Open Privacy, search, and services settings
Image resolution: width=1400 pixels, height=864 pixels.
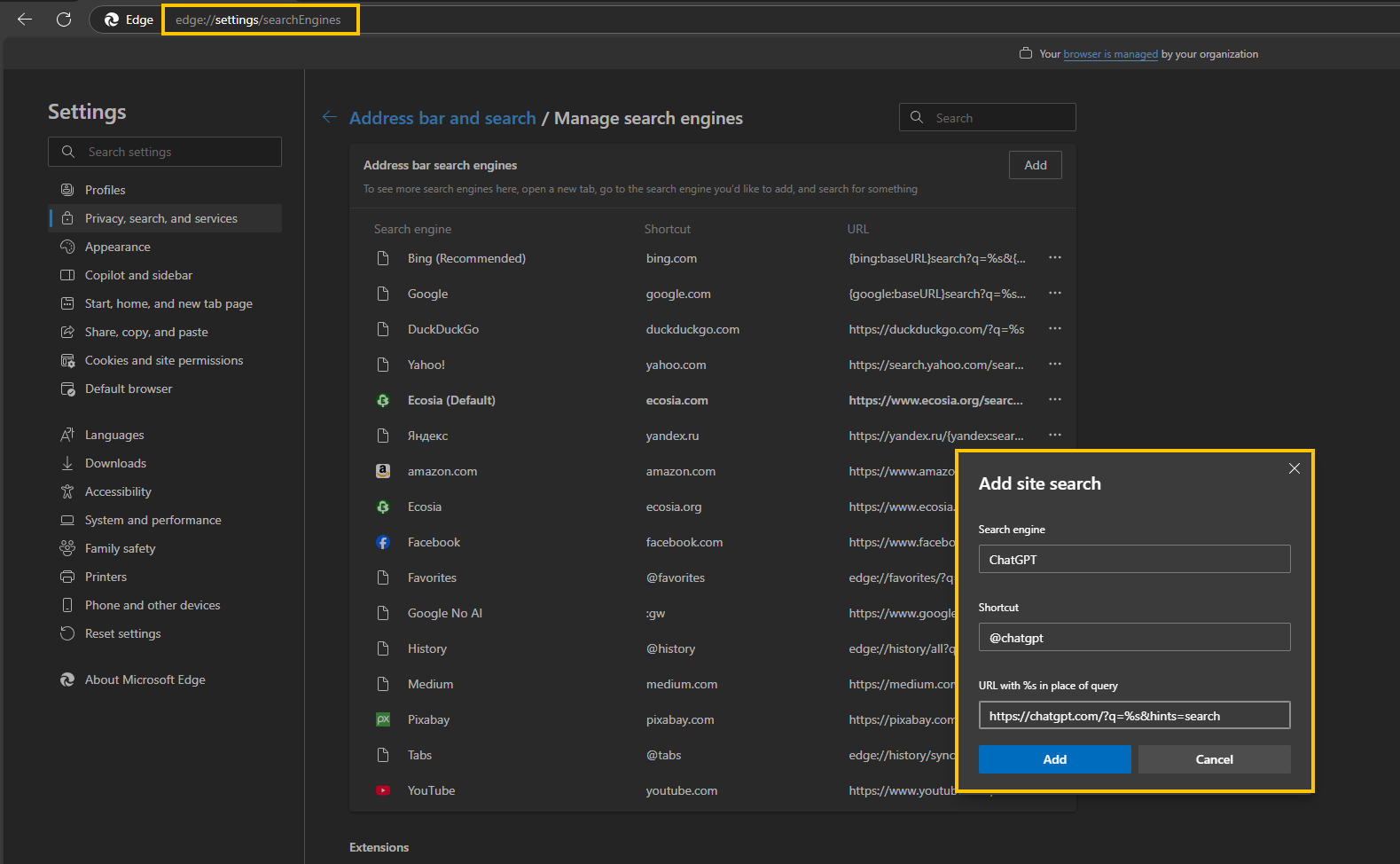click(x=165, y=218)
